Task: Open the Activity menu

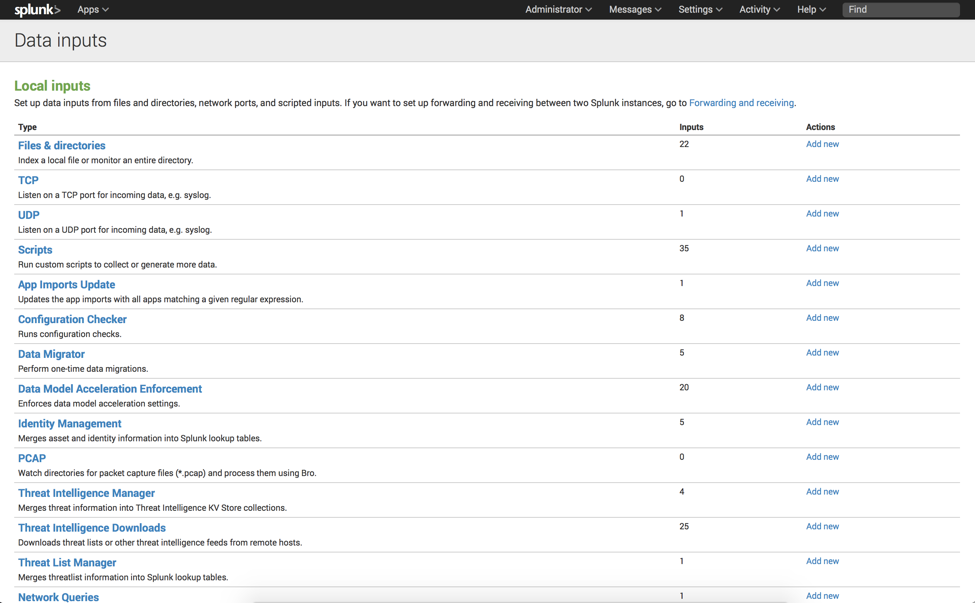Action: (759, 10)
